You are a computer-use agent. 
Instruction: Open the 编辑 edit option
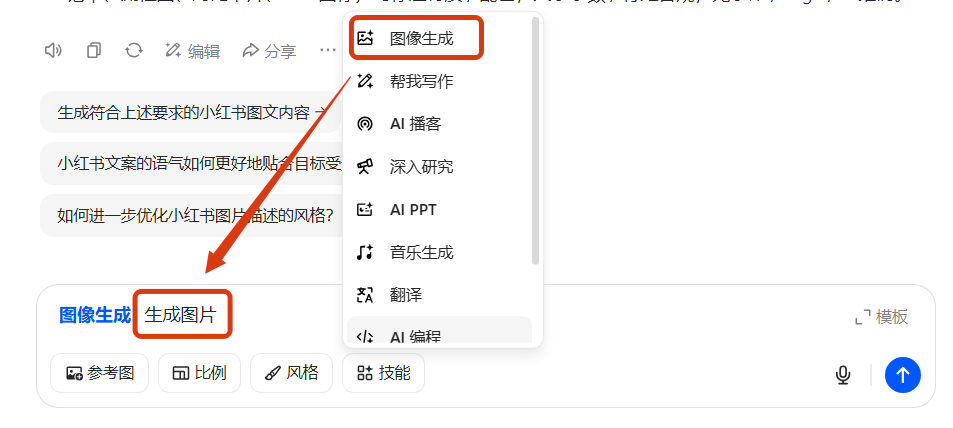click(192, 51)
